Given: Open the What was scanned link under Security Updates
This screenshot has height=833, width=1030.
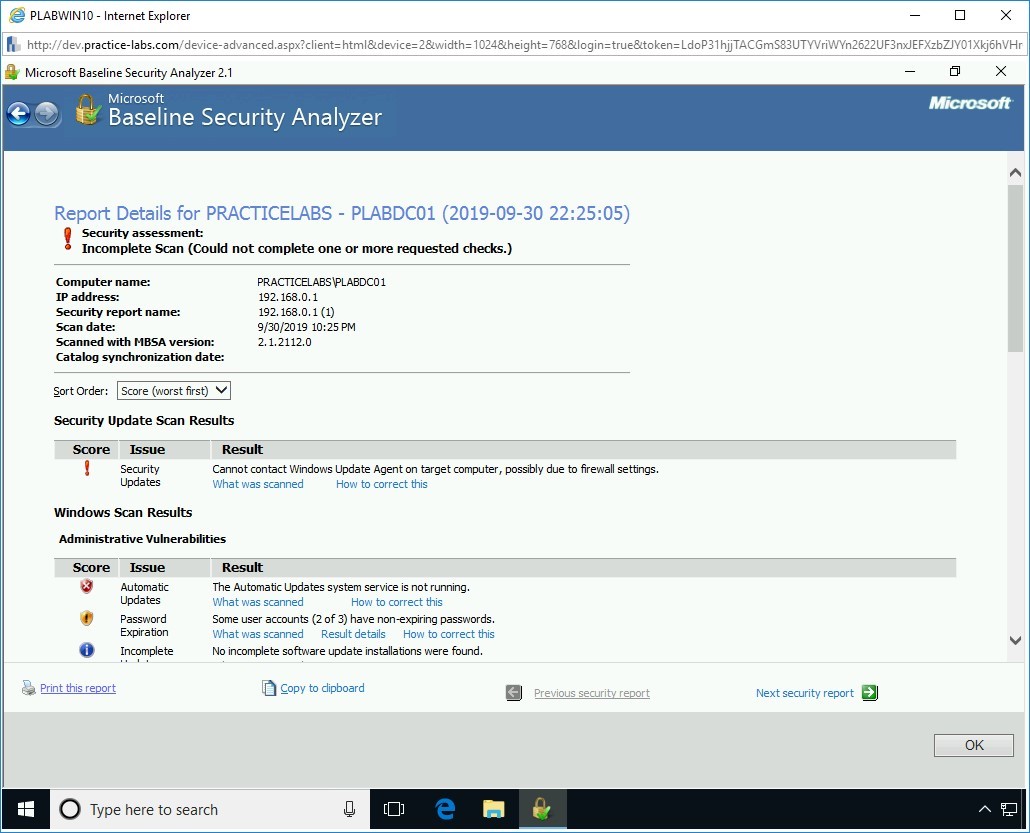Looking at the screenshot, I should [257, 483].
